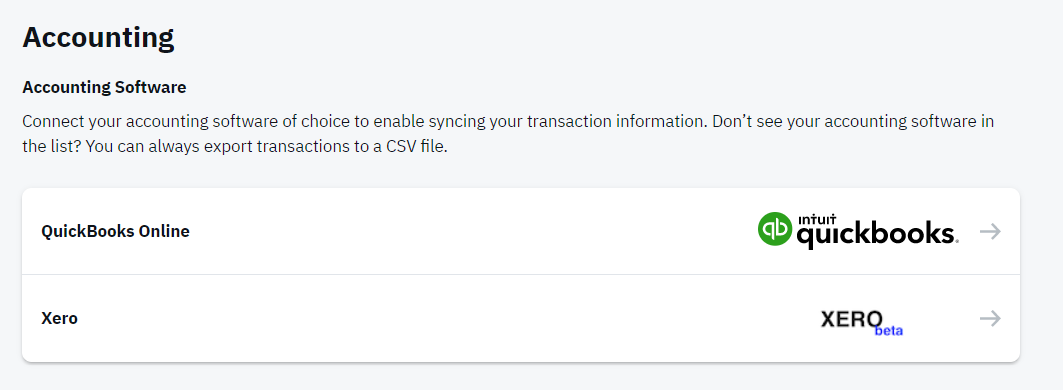Click the 'the list?' text on second line
Image resolution: width=1063 pixels, height=390 pixels.
coord(52,147)
